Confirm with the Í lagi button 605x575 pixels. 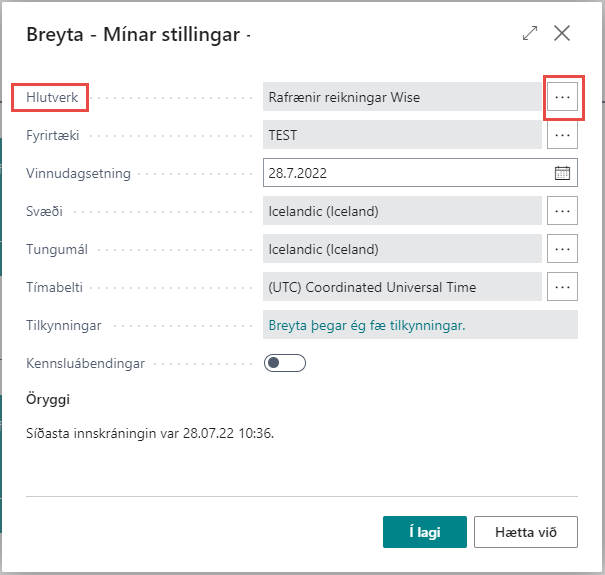tap(424, 532)
